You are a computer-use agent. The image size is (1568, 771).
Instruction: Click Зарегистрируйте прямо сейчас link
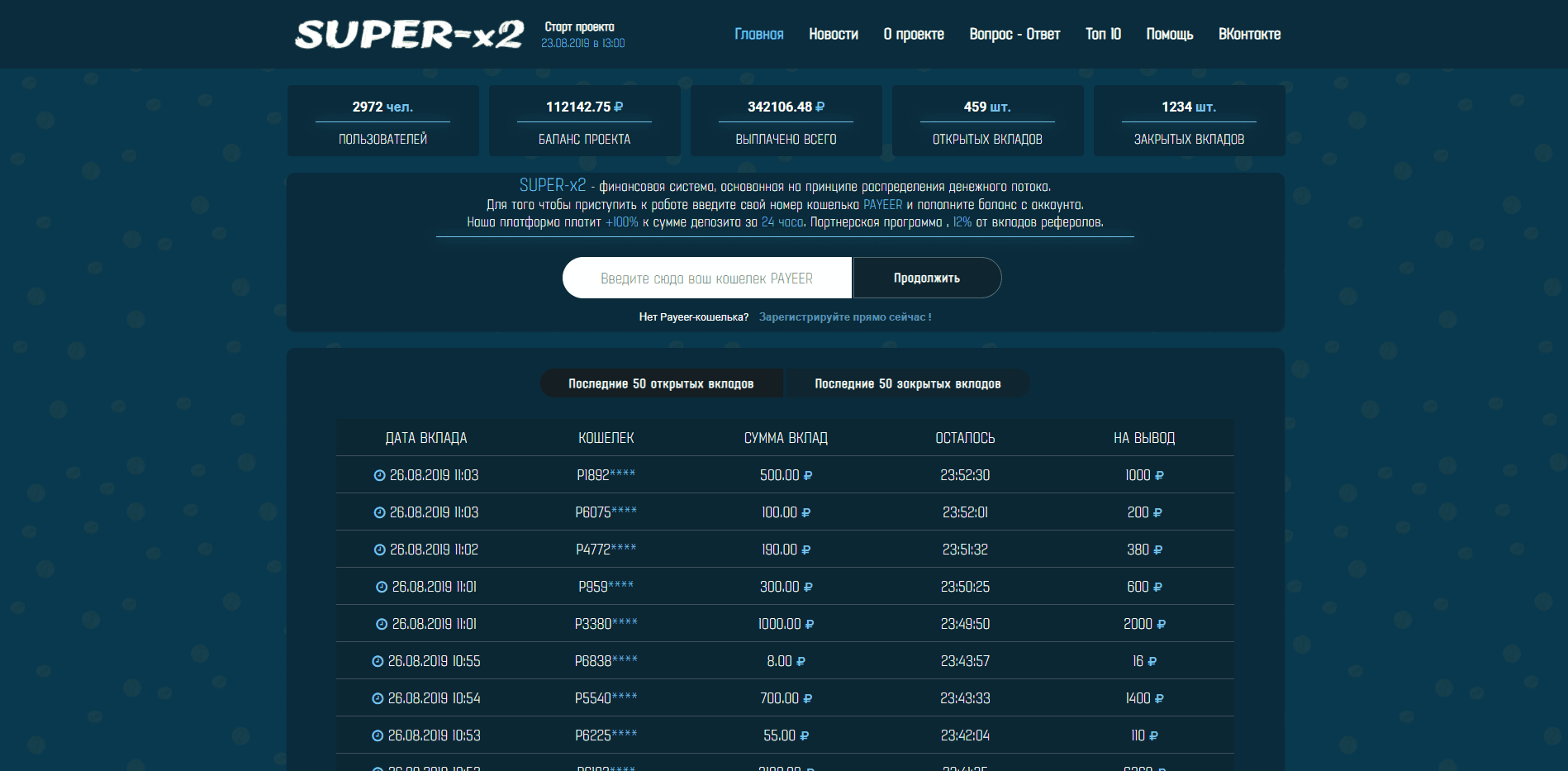pyautogui.click(x=844, y=317)
